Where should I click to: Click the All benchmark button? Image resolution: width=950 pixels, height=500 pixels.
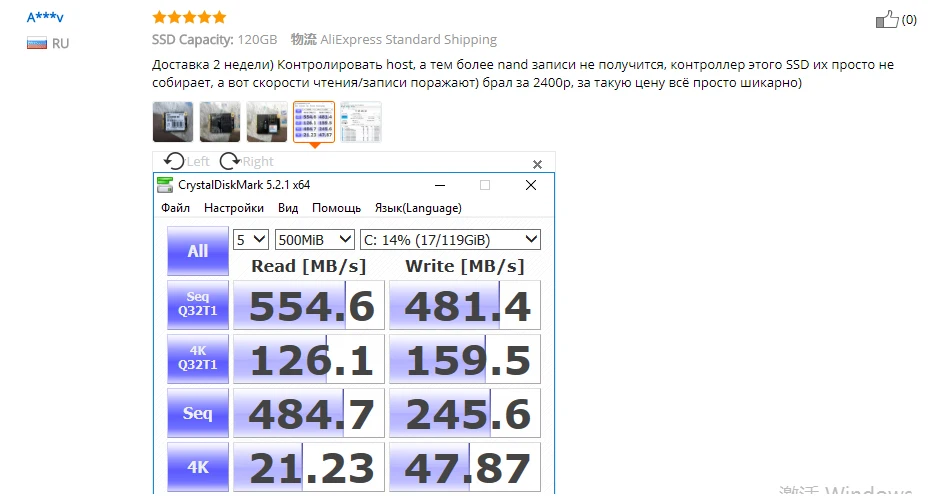tap(198, 251)
